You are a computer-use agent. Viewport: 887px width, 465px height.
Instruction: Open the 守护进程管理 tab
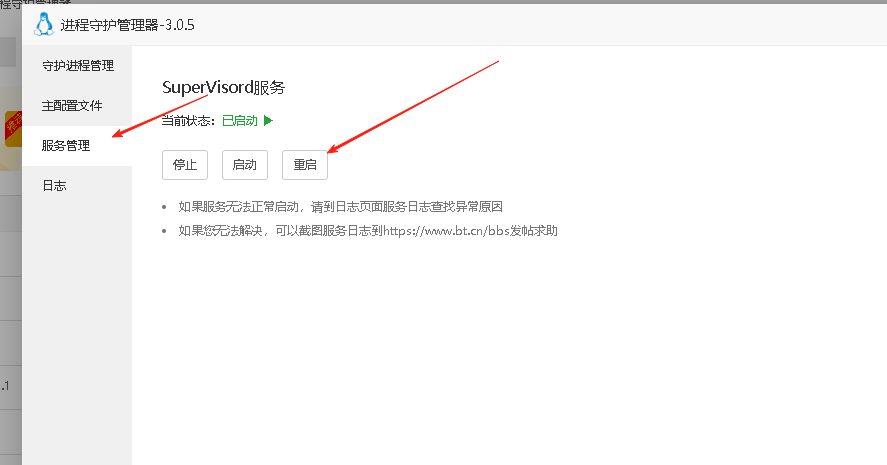77,66
